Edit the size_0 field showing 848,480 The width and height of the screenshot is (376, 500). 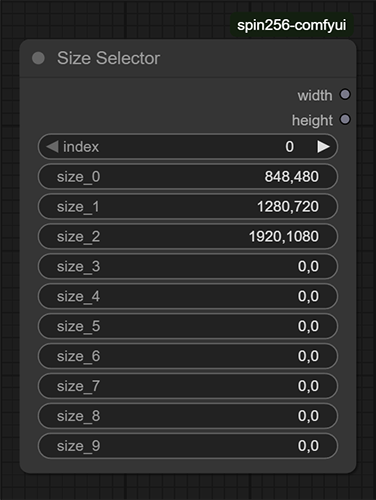[x=188, y=177]
